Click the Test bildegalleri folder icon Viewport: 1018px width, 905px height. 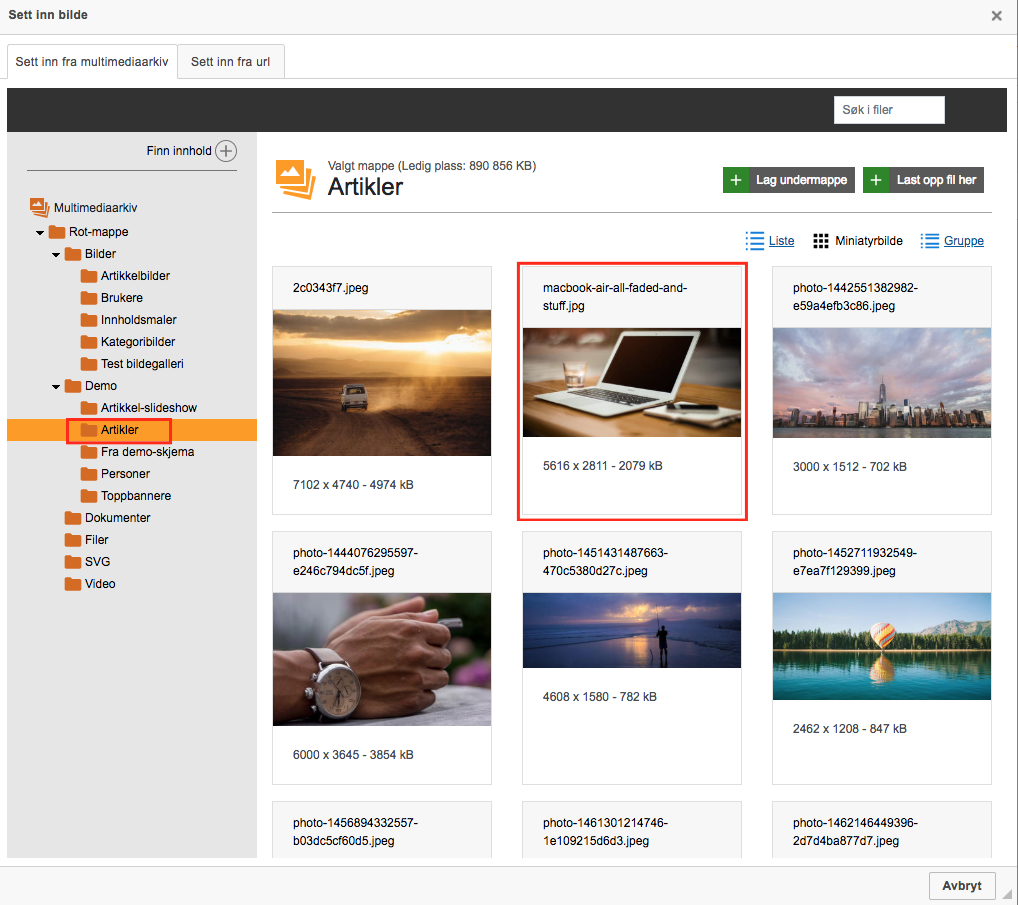point(89,364)
